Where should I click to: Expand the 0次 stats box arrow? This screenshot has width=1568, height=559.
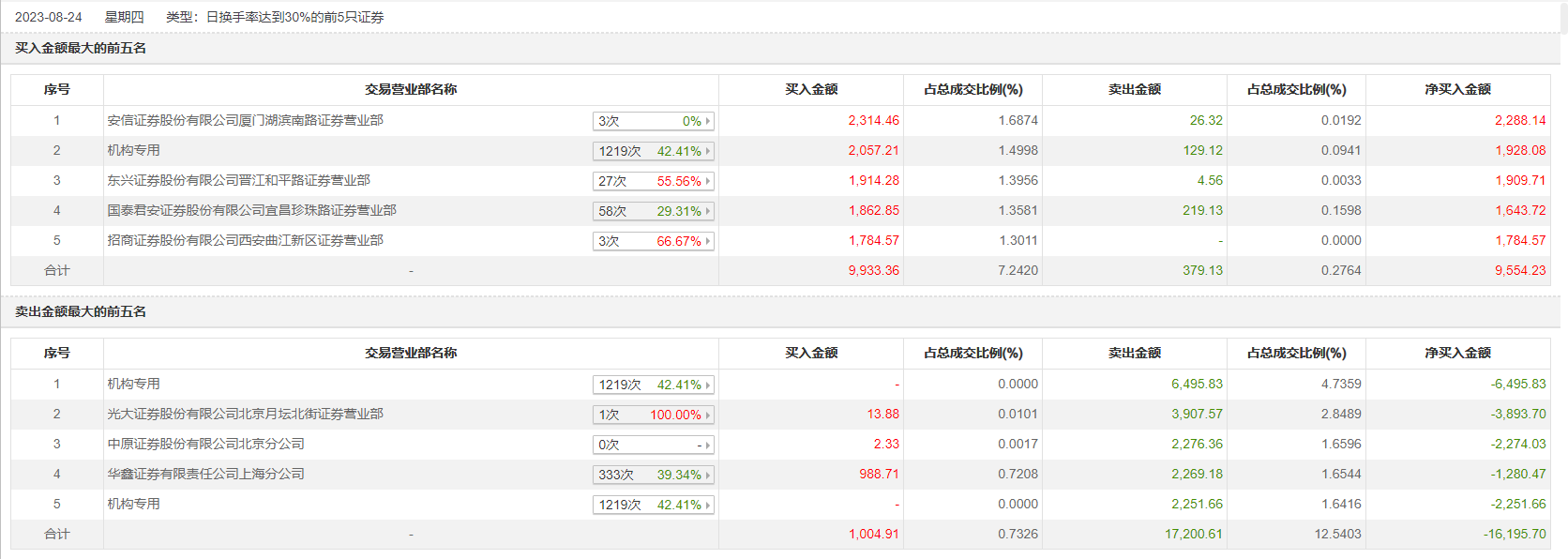[708, 445]
